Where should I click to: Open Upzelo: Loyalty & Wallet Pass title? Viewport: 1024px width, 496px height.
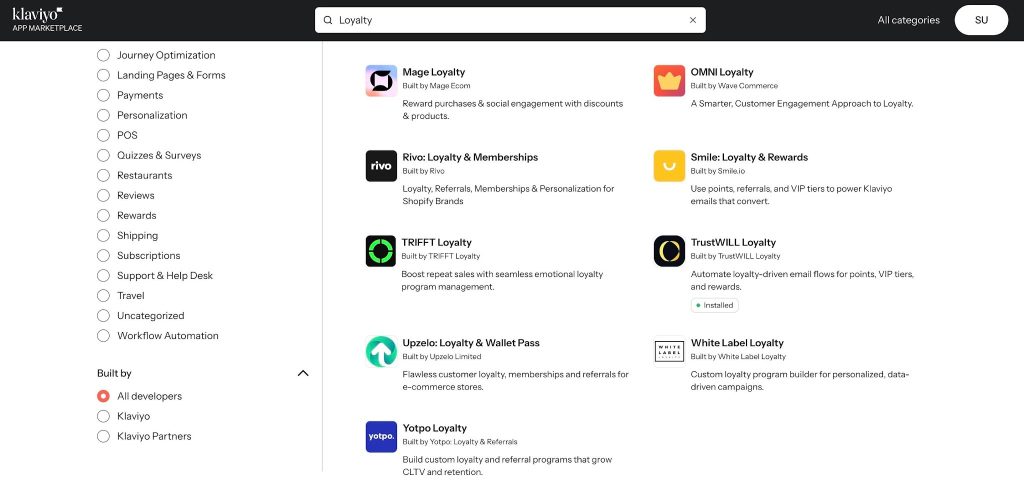tap(471, 343)
